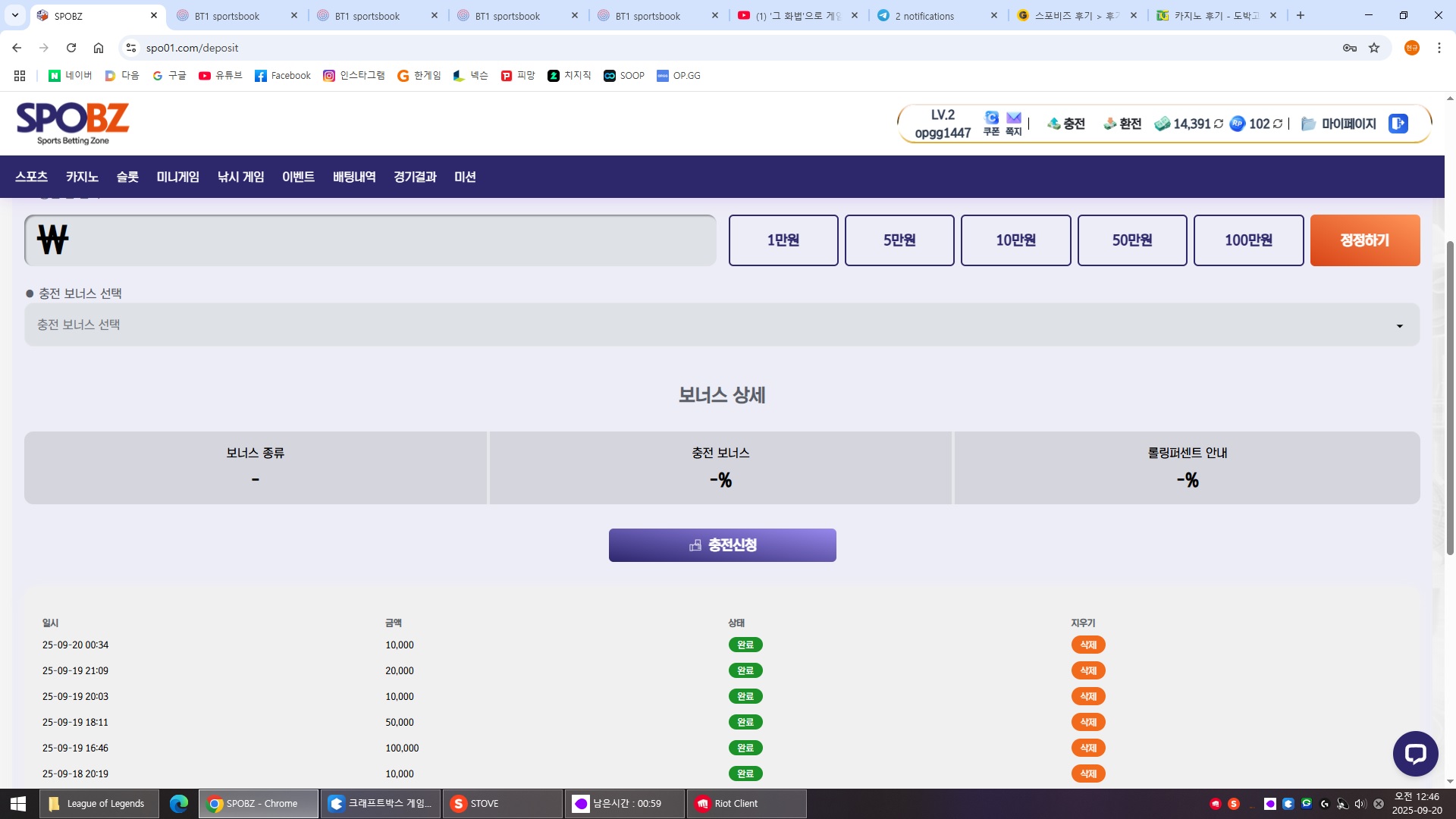Bookmark this page with the star icon
The height and width of the screenshot is (819, 1456).
point(1374,48)
